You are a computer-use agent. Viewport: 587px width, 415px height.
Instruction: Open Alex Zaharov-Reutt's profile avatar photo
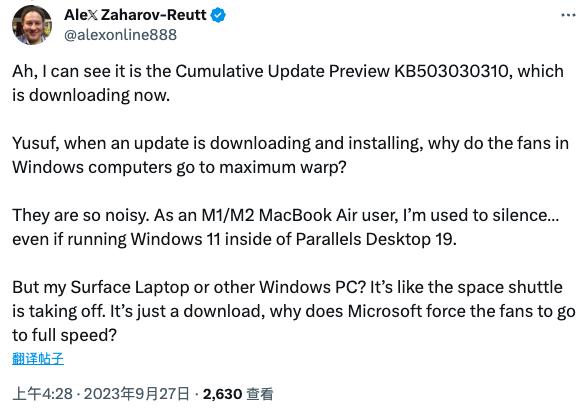(x=32, y=25)
